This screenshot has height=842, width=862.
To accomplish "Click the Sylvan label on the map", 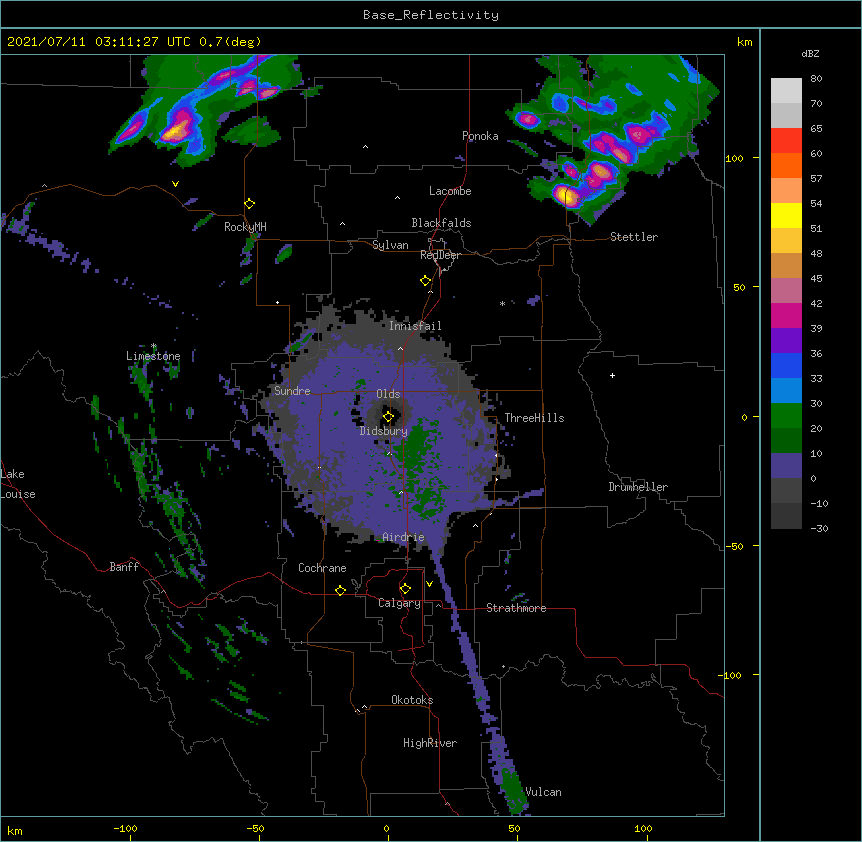I will [x=390, y=245].
